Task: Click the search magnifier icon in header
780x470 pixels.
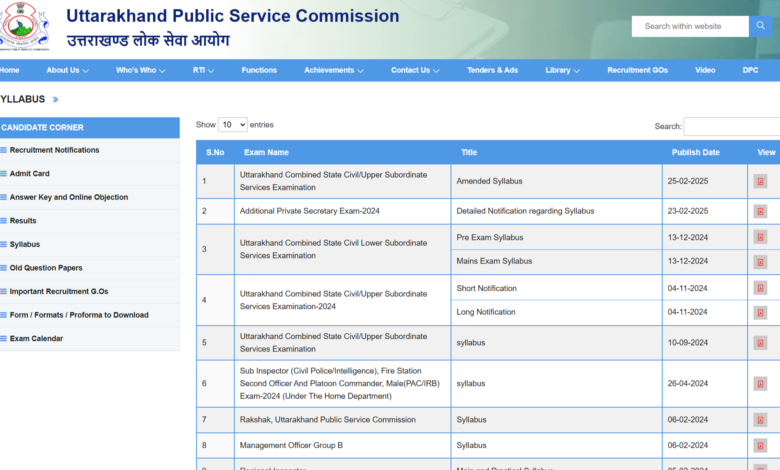Action: 763,26
